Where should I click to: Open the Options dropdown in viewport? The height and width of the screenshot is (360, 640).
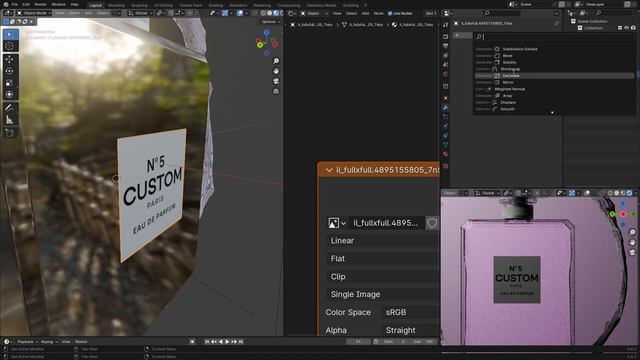click(270, 22)
